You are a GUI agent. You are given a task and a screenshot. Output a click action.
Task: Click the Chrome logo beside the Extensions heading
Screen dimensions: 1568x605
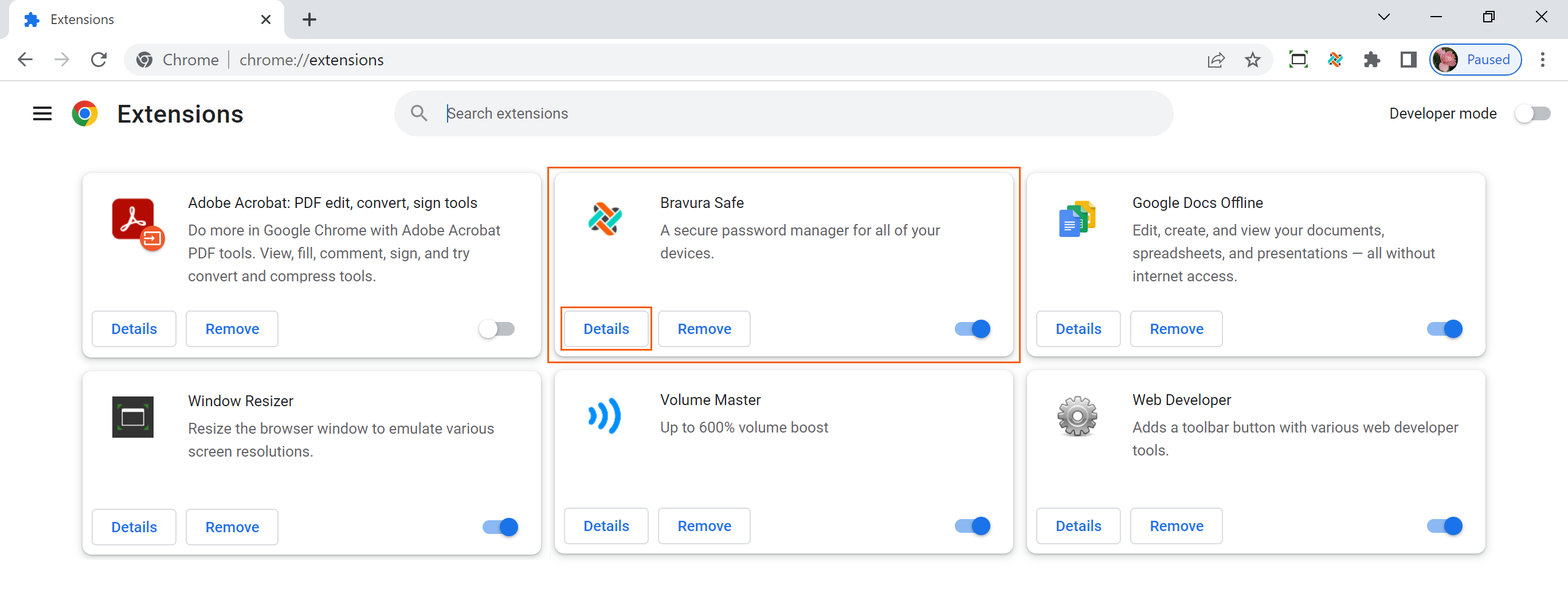point(85,113)
